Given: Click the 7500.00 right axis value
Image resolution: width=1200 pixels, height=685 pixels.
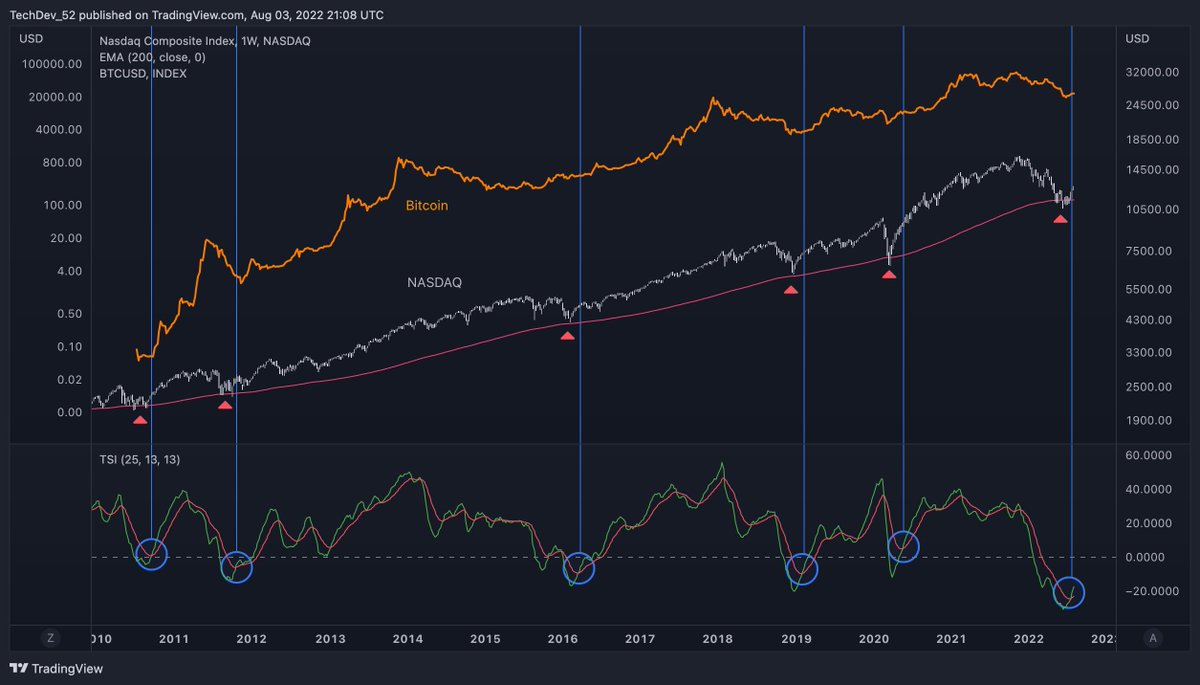Looking at the screenshot, I should [1146, 251].
